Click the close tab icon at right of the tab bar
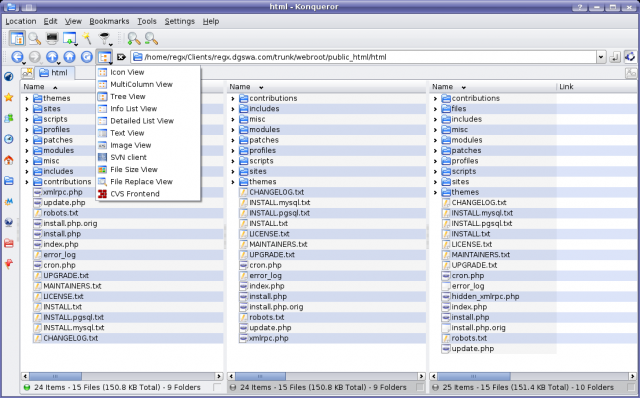640x398 pixels. point(631,73)
